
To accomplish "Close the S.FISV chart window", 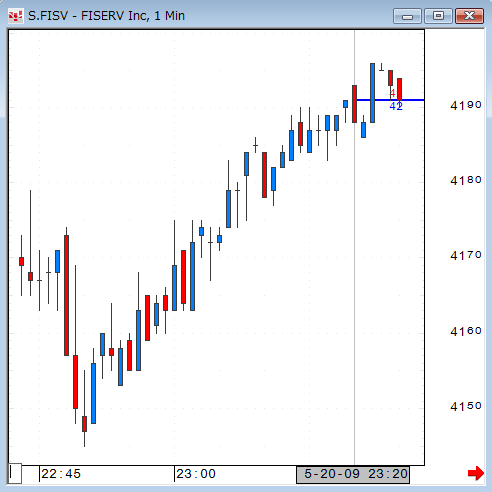I will 469,16.
